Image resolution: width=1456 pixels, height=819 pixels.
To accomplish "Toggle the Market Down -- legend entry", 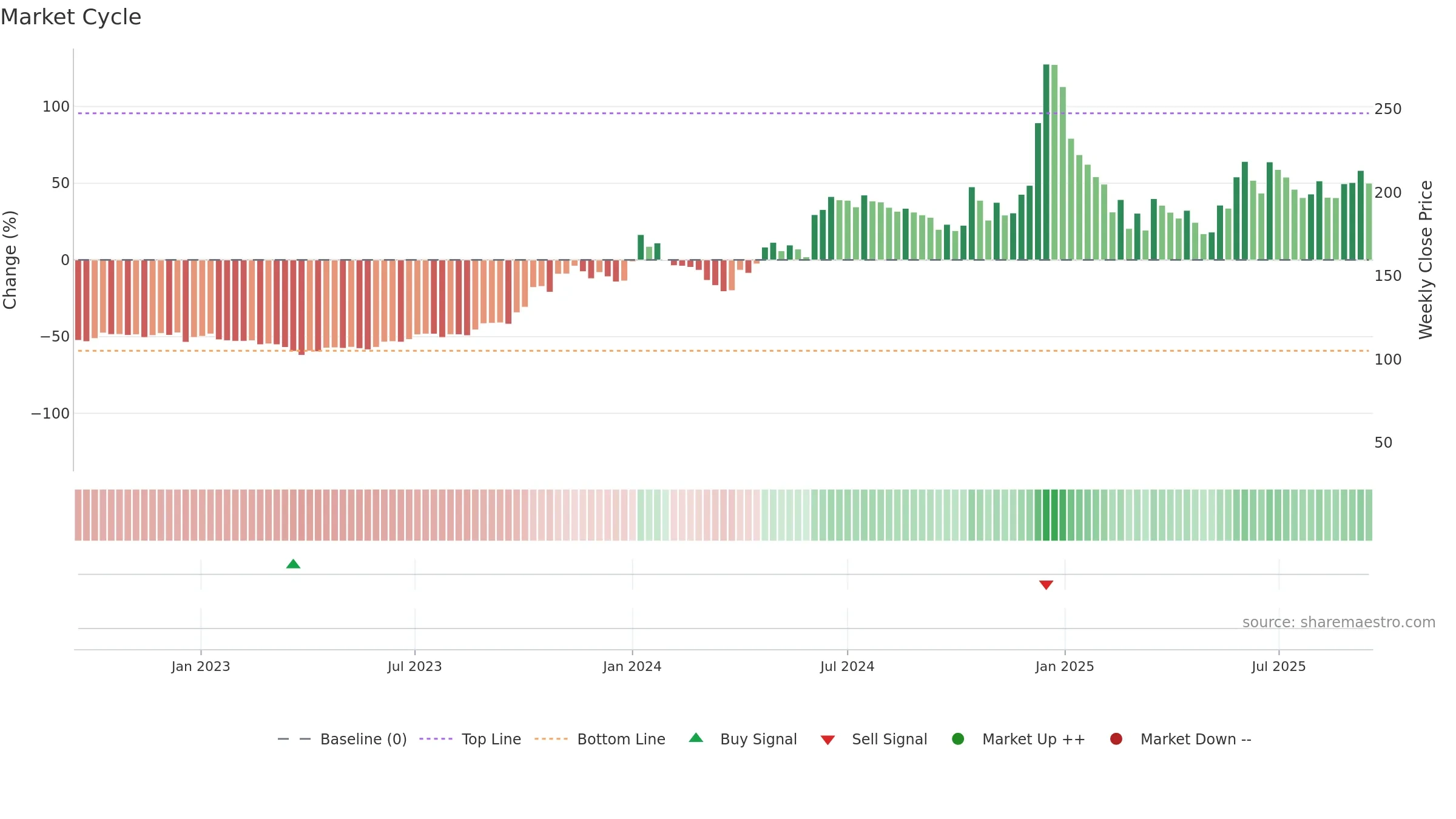I will pos(1181,739).
